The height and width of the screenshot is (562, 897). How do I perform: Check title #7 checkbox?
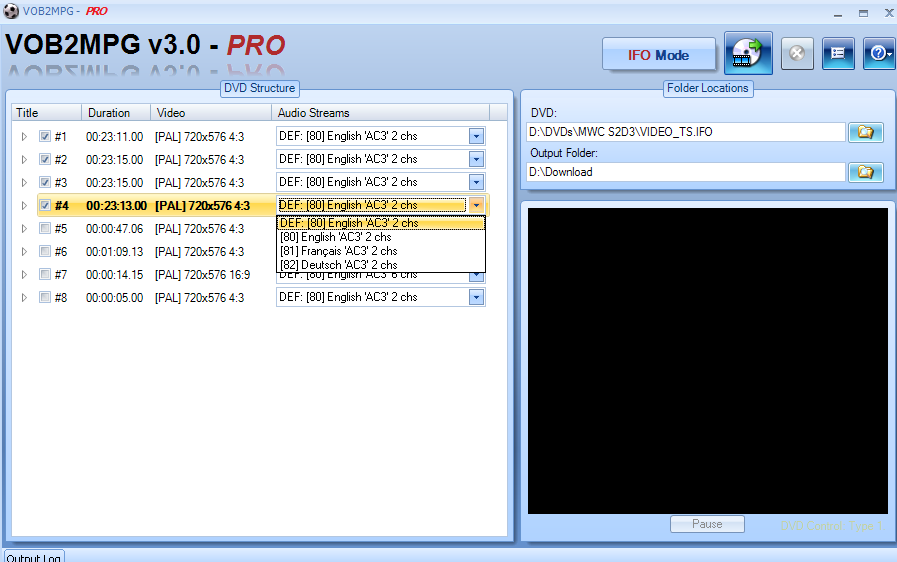coord(45,274)
